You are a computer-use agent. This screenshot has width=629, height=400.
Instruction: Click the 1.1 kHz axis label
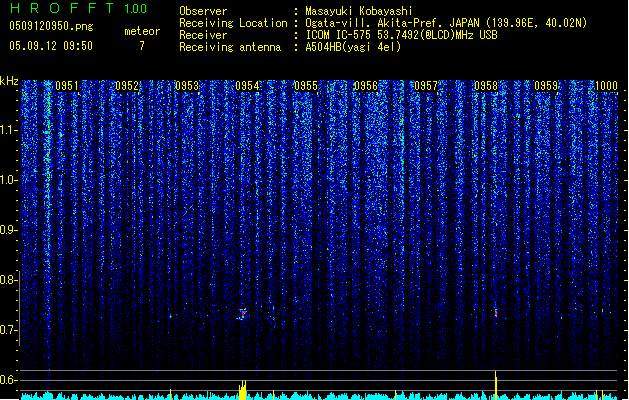[x=9, y=130]
